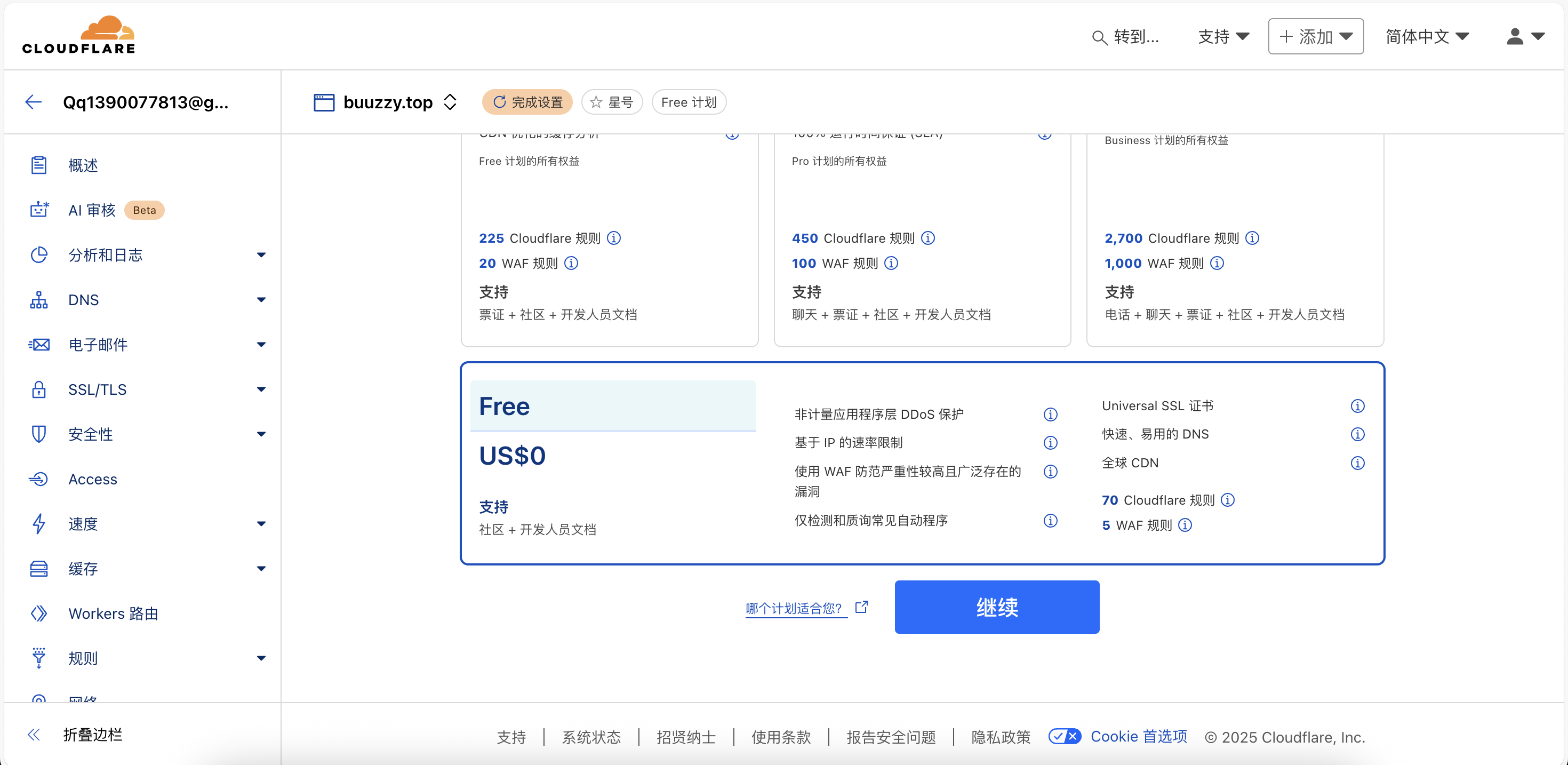
Task: Click info icon next to 100 WAF 规则
Action: [x=891, y=263]
